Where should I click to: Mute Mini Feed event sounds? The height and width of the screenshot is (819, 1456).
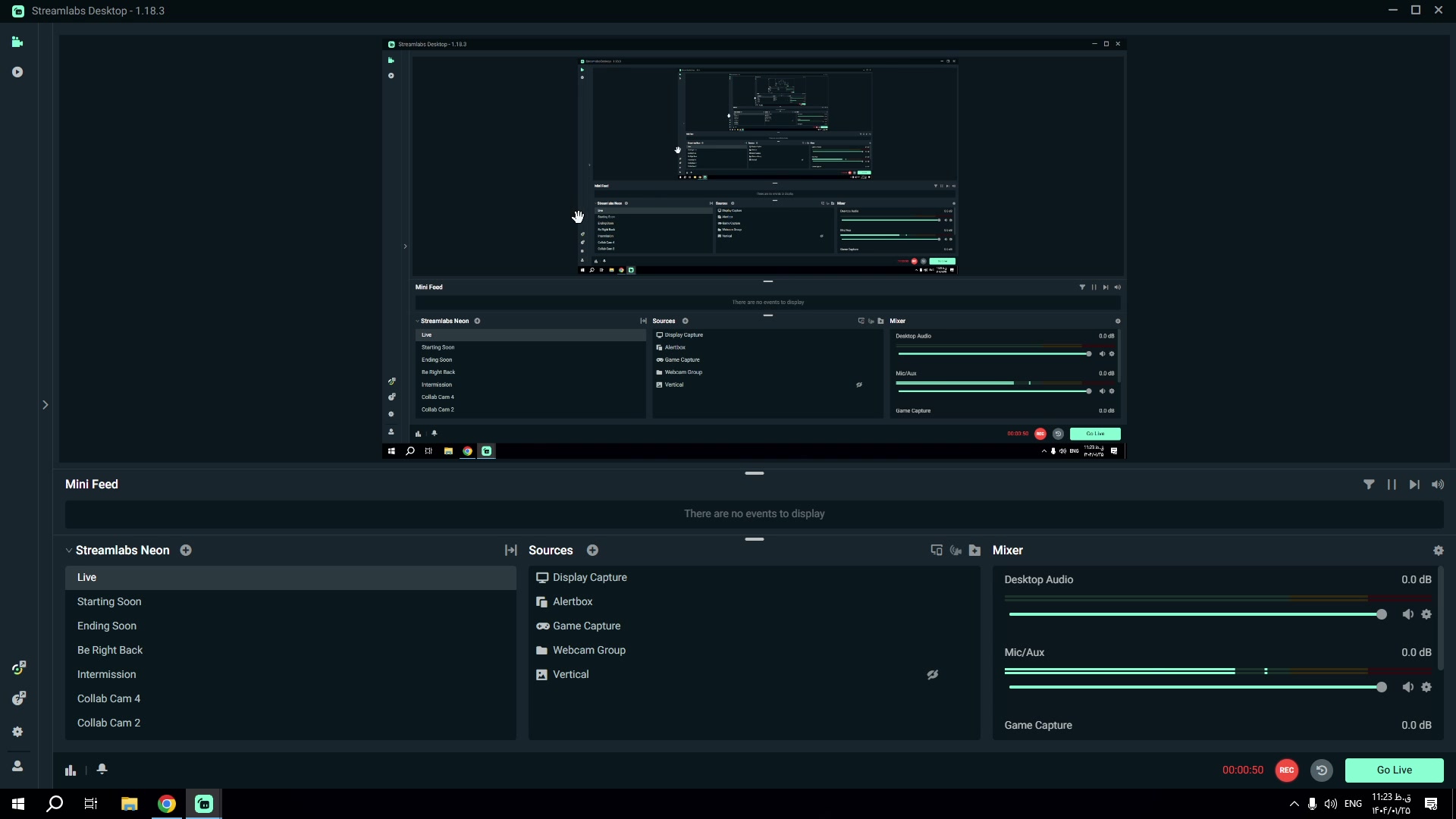tap(1438, 485)
